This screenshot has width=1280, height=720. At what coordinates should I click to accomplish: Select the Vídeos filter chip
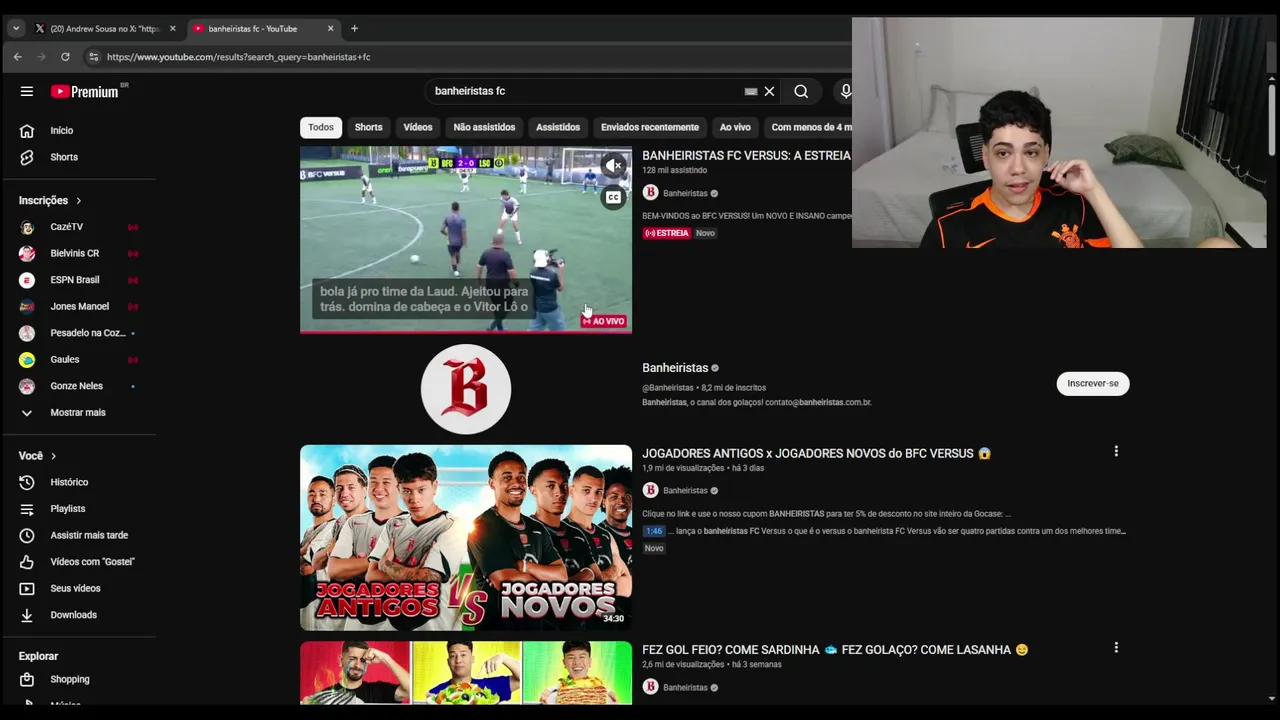click(x=418, y=127)
